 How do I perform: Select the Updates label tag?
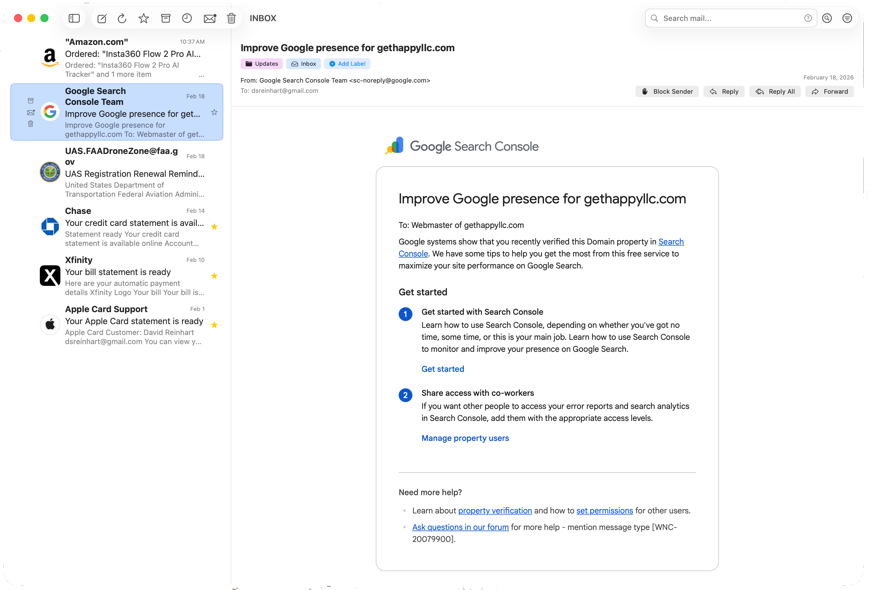tap(262, 64)
